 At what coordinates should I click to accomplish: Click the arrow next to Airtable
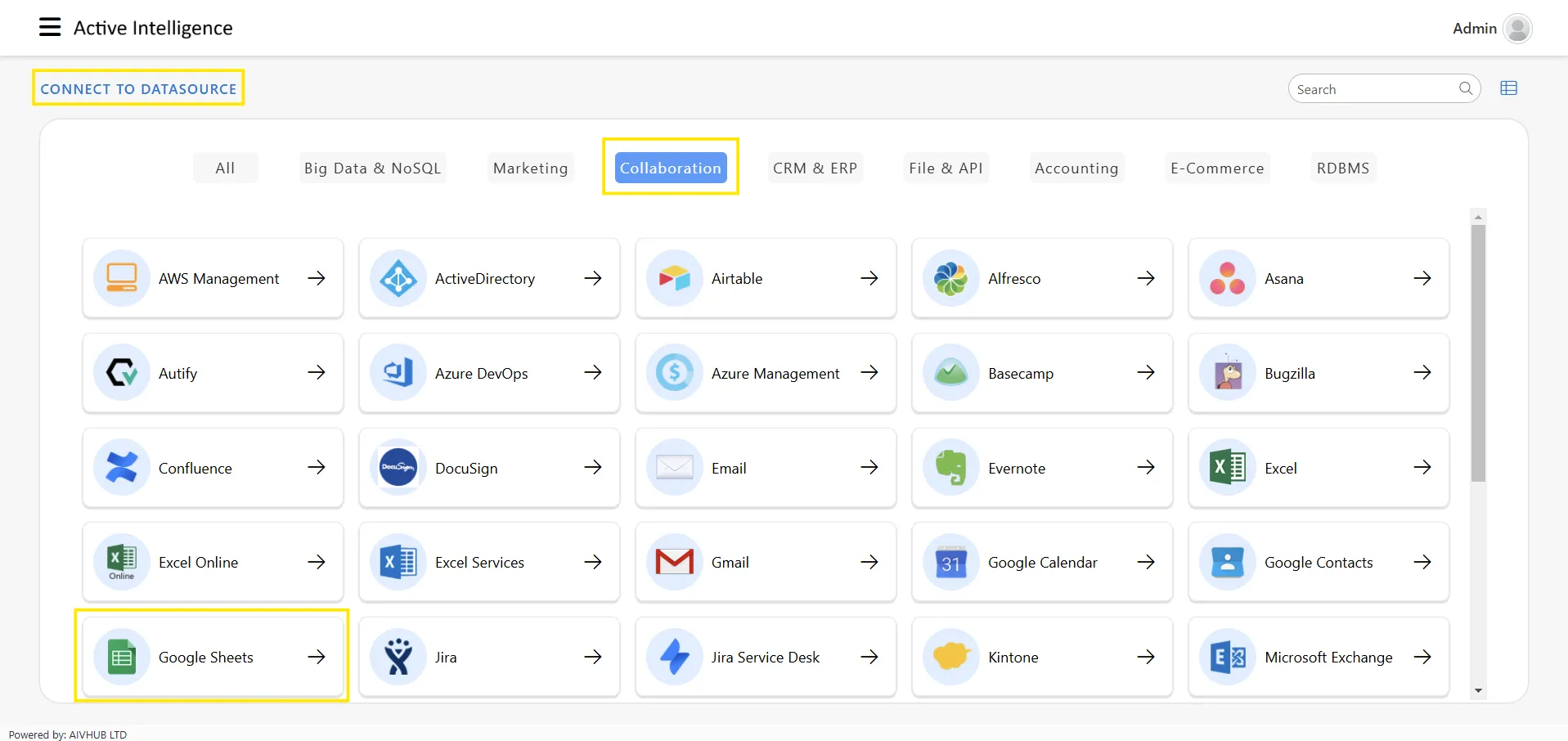point(869,278)
